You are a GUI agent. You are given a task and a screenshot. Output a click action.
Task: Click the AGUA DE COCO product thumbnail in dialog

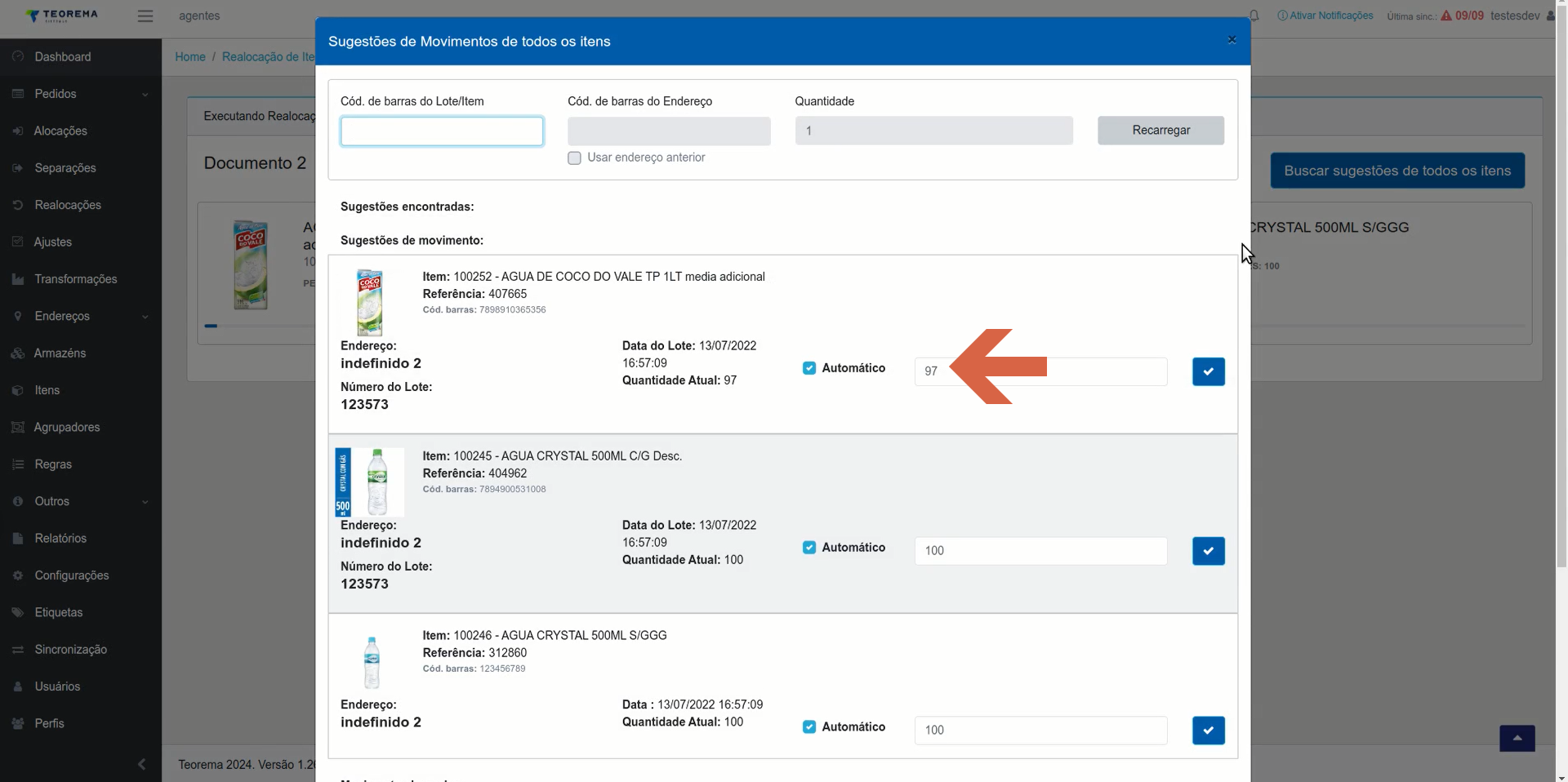[x=370, y=303]
